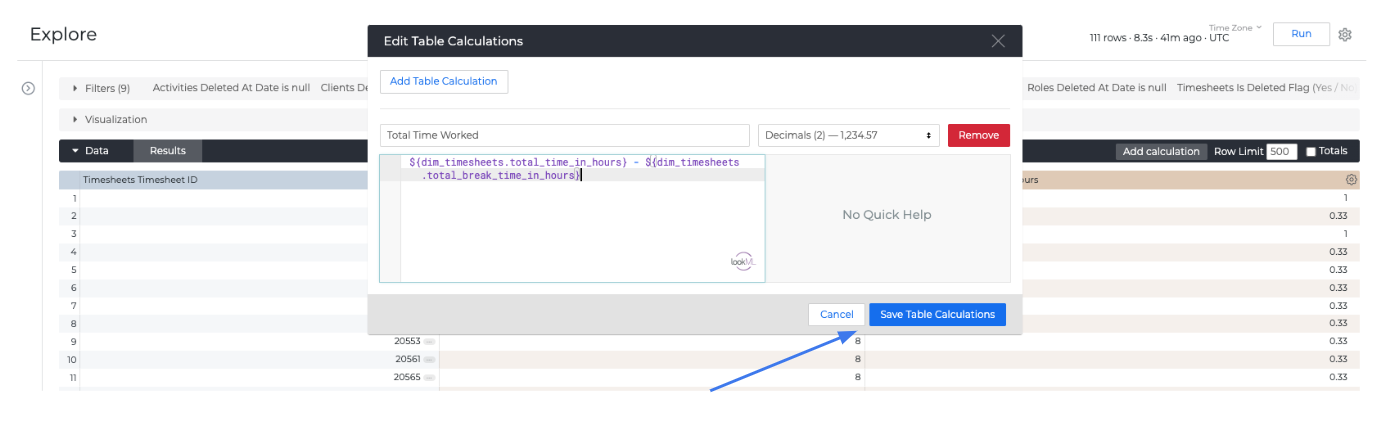Viewport: 1376px width, 423px height.
Task: Click 'Roles Deleted At Date is null' filter text
Action: (x=1096, y=88)
